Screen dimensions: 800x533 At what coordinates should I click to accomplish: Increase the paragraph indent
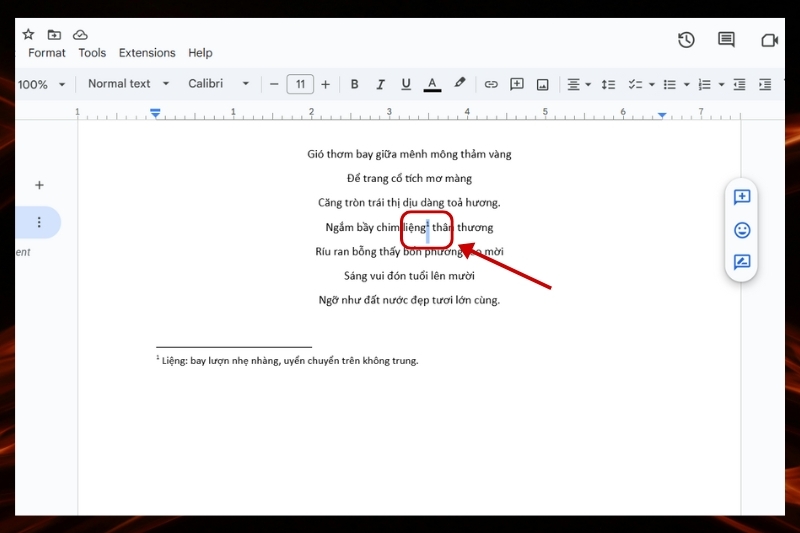(765, 85)
